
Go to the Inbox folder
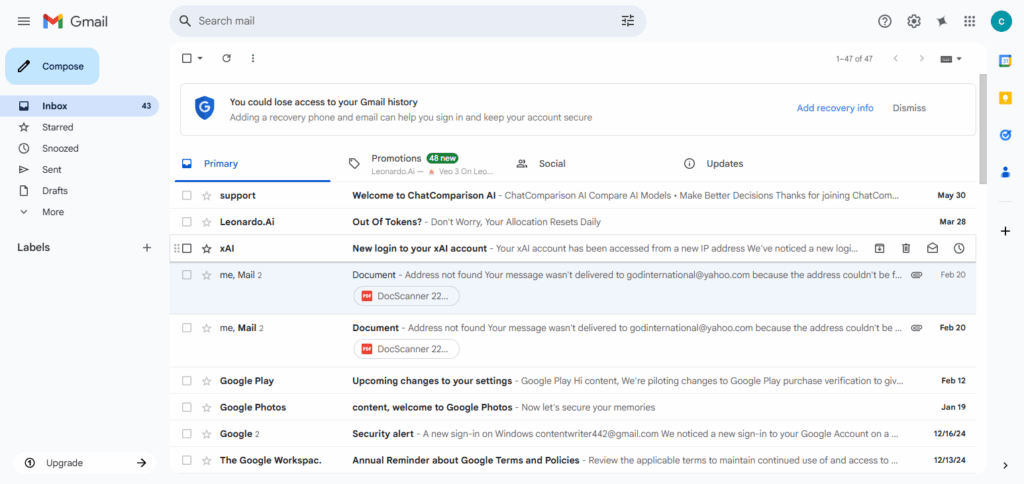tap(79, 106)
